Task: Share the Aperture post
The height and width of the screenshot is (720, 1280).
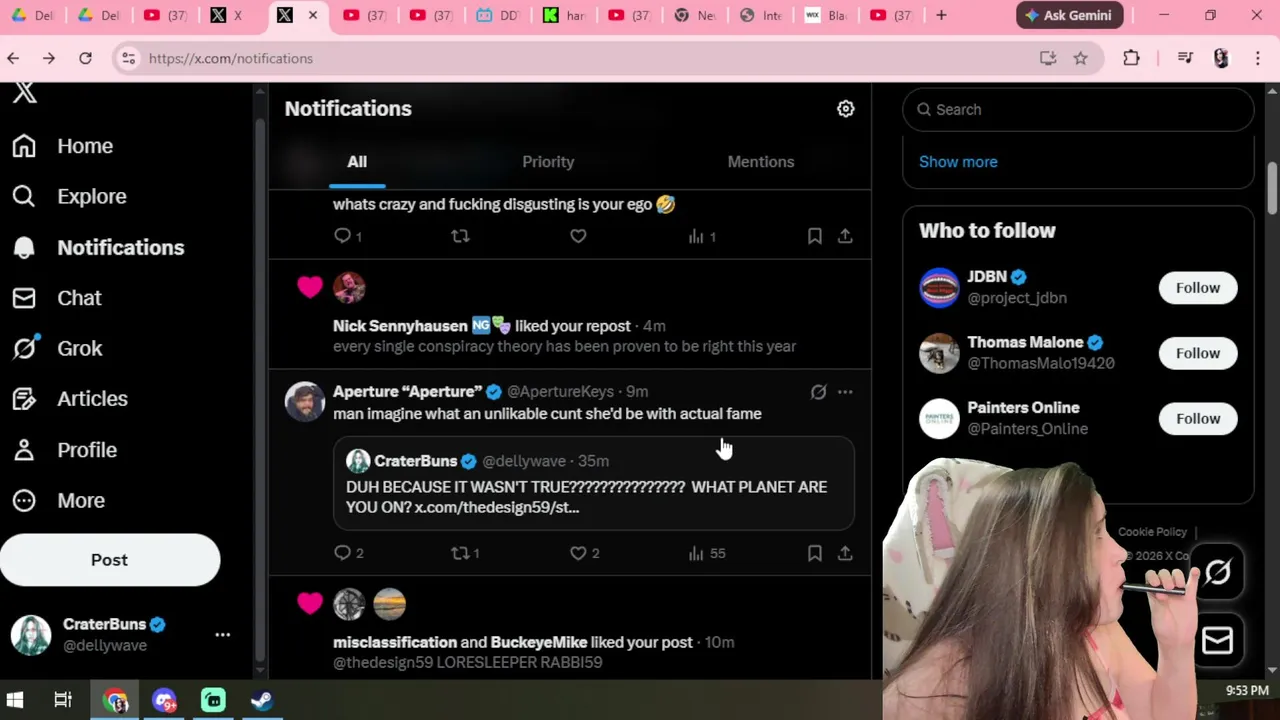Action: tap(845, 553)
